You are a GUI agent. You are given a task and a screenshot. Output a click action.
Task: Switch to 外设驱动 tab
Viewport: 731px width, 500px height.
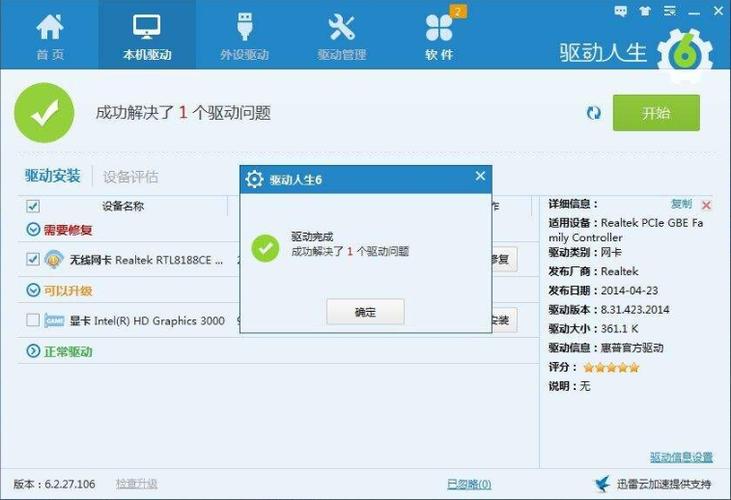[x=245, y=37]
